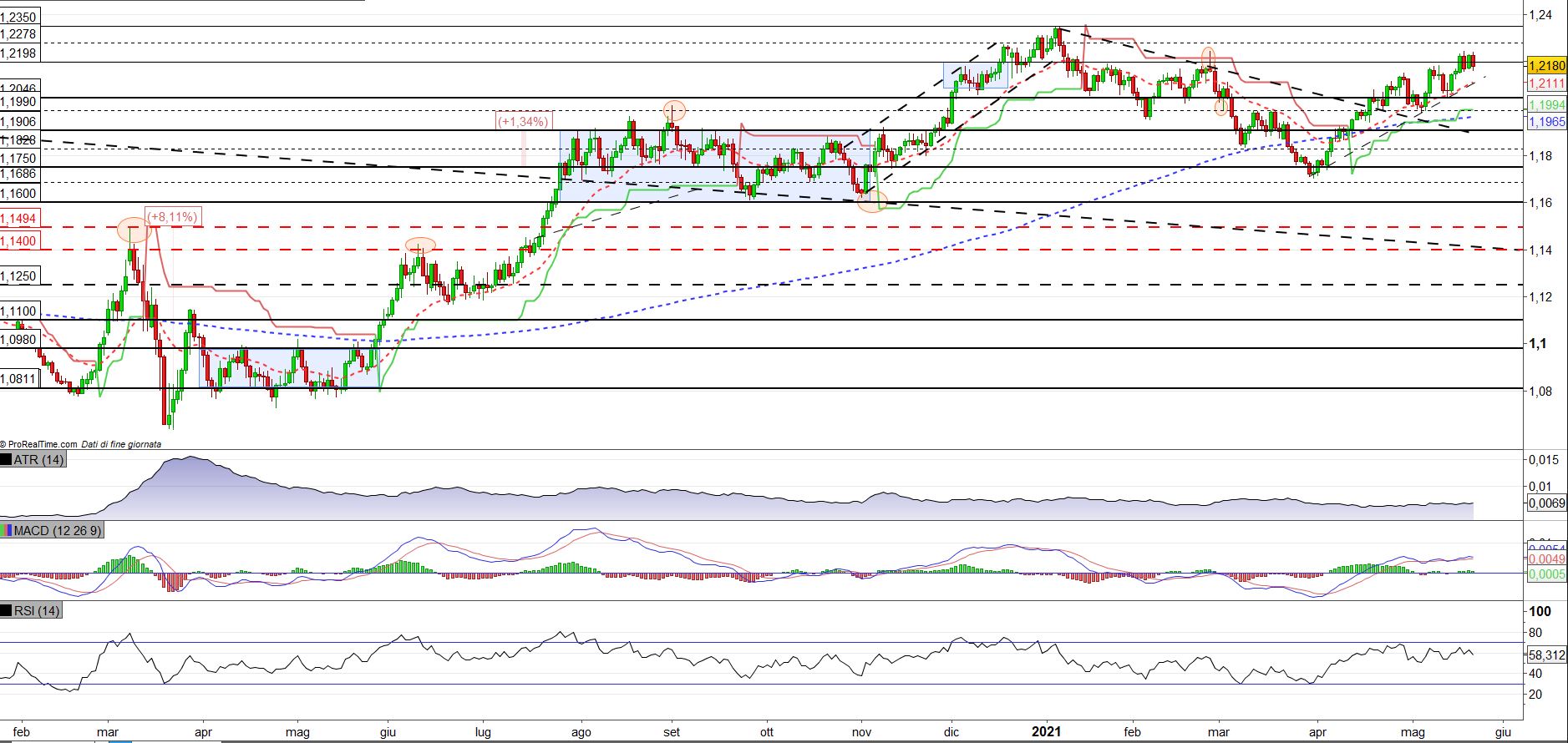Click the 2021 year marker on time axis
Image resolution: width=1568 pixels, height=743 pixels.
[x=1046, y=732]
